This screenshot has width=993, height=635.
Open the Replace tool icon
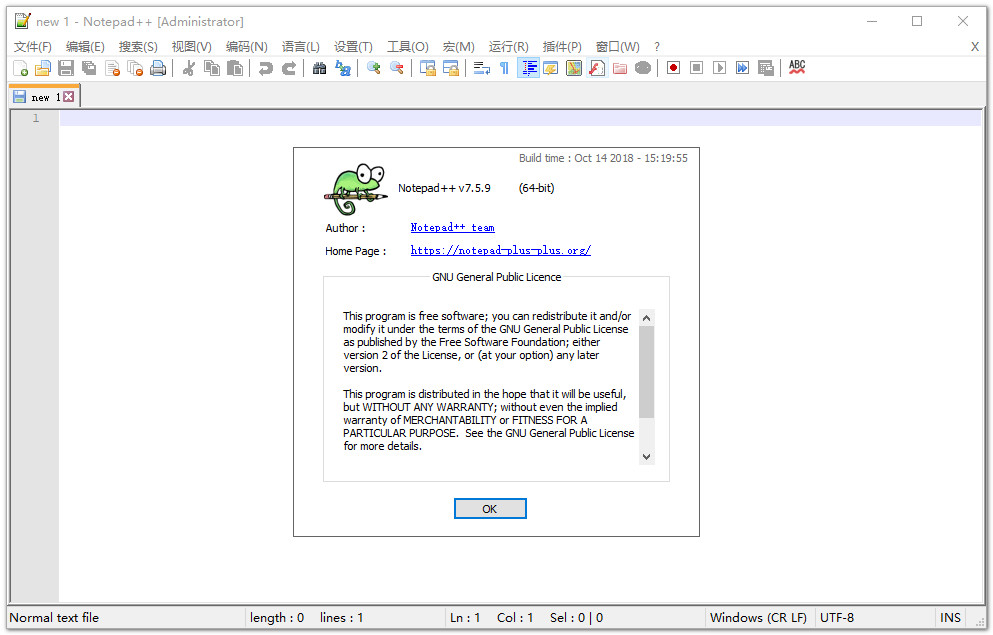pos(343,68)
